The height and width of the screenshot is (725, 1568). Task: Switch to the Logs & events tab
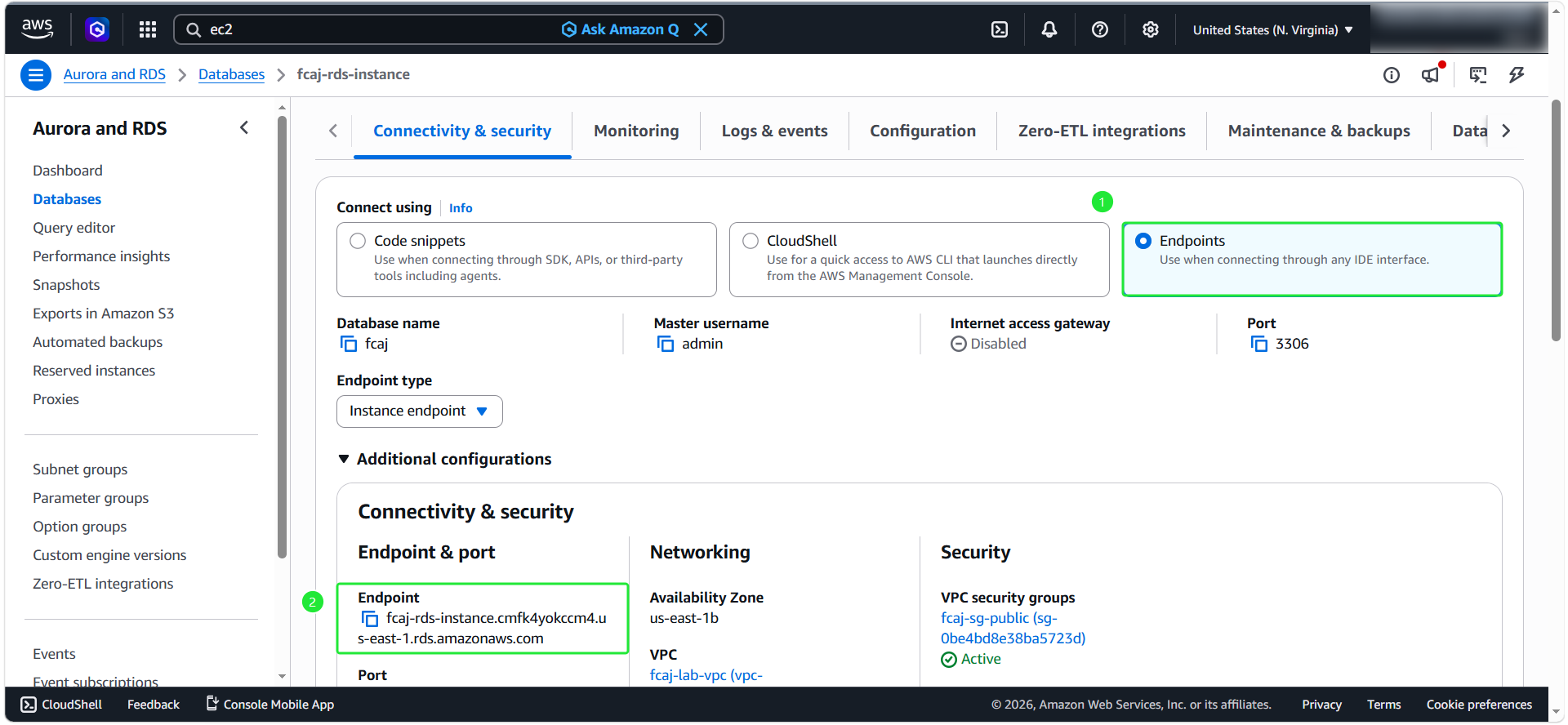(x=774, y=131)
